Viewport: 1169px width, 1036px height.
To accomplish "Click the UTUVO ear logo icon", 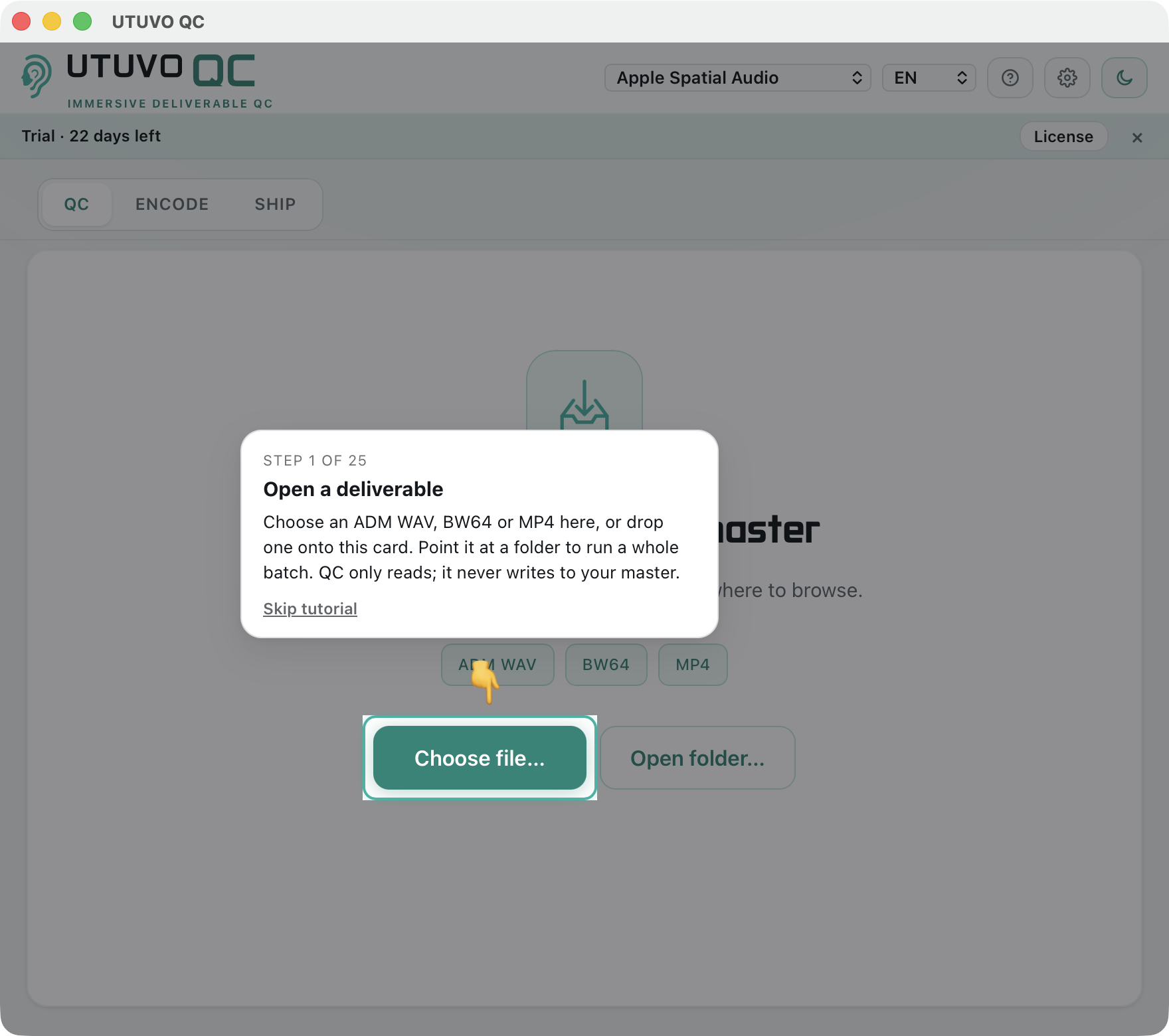I will (x=36, y=76).
